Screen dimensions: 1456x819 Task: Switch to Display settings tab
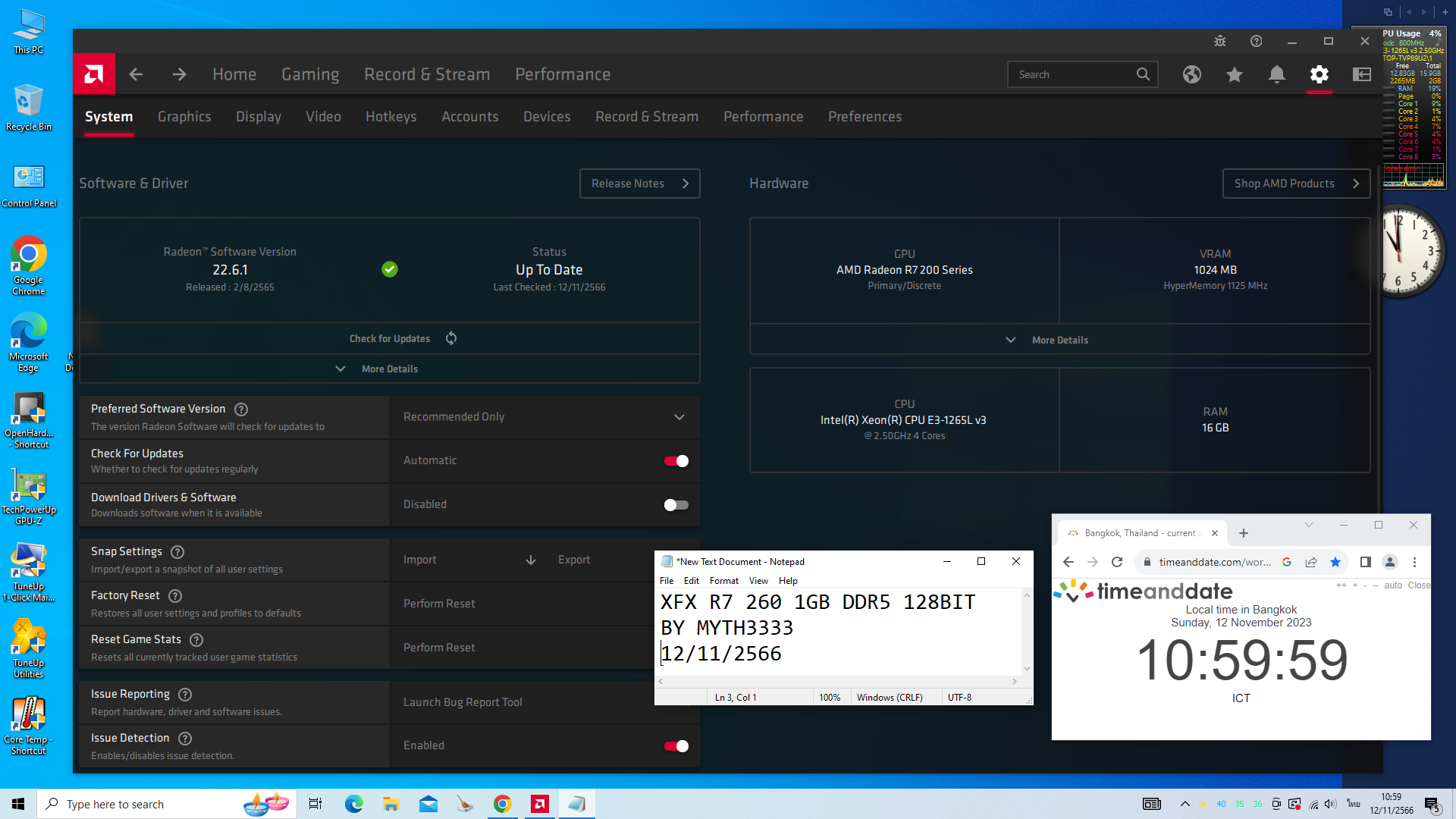(258, 117)
